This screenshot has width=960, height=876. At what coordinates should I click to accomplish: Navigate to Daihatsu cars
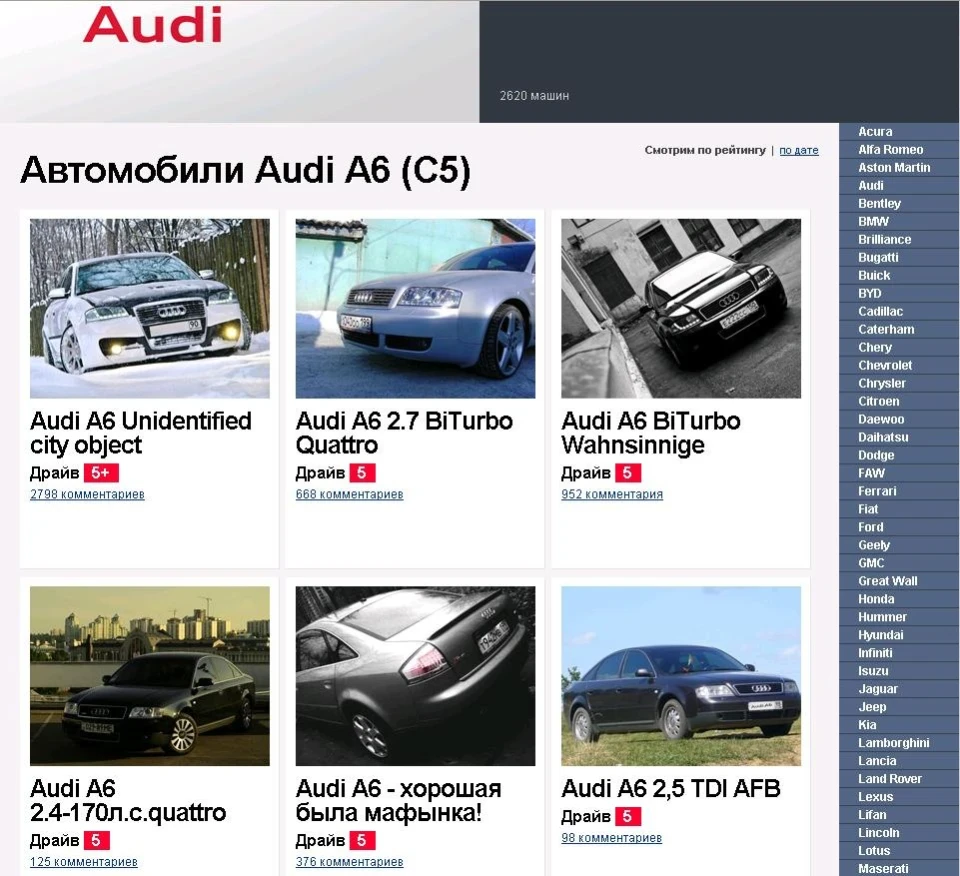(883, 438)
